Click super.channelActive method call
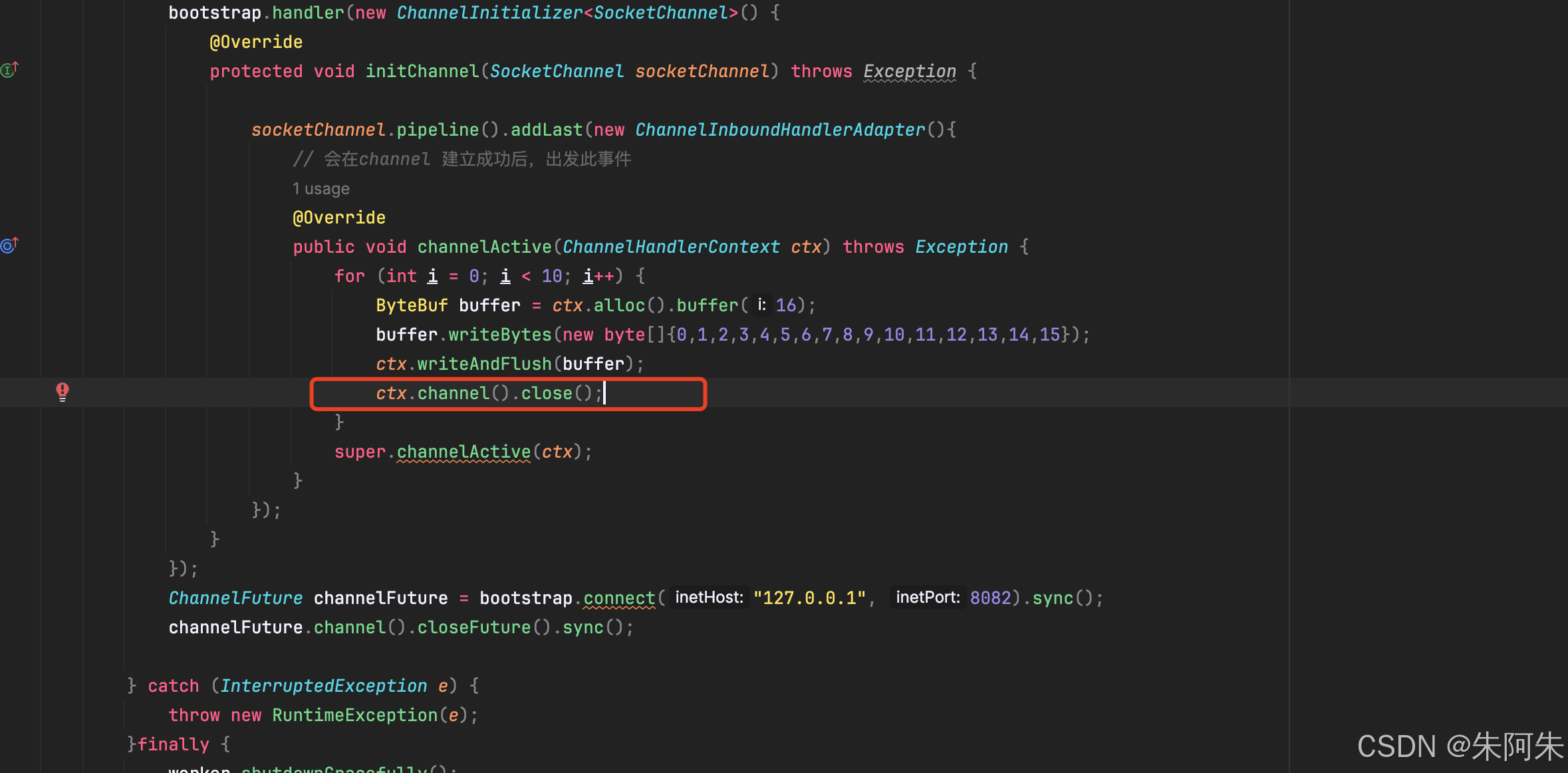 tap(463, 452)
